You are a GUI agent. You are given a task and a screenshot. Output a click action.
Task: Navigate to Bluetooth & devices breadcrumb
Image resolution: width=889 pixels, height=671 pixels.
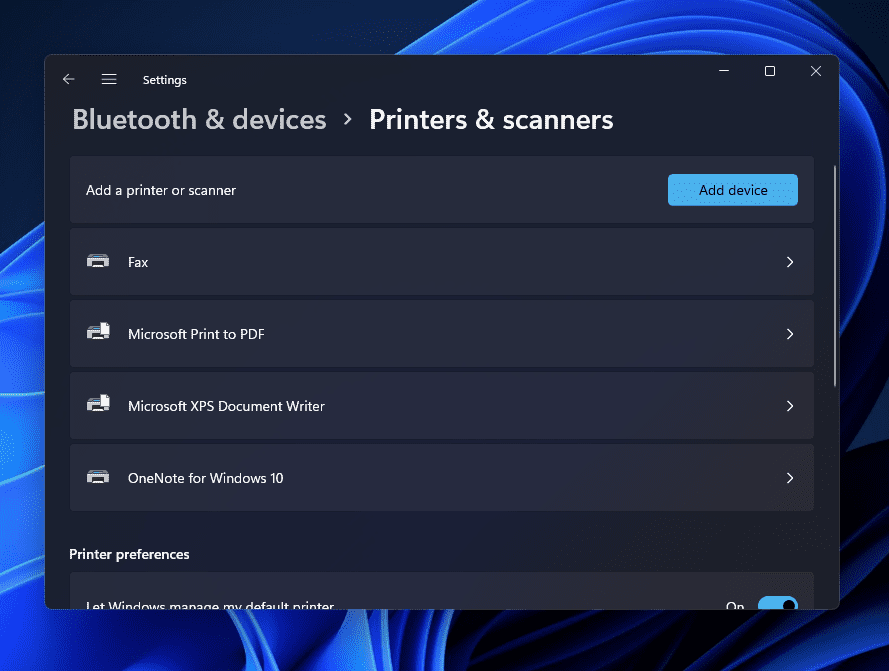199,120
